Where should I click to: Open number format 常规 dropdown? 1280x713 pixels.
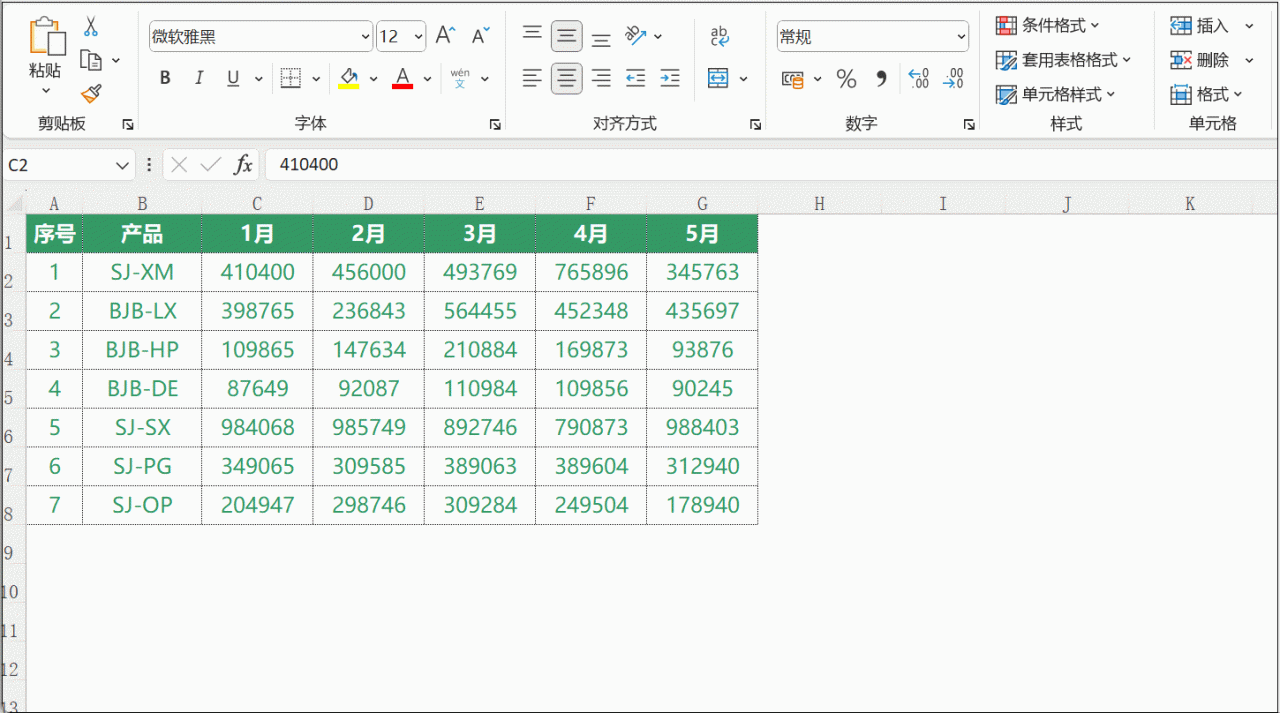[961, 37]
